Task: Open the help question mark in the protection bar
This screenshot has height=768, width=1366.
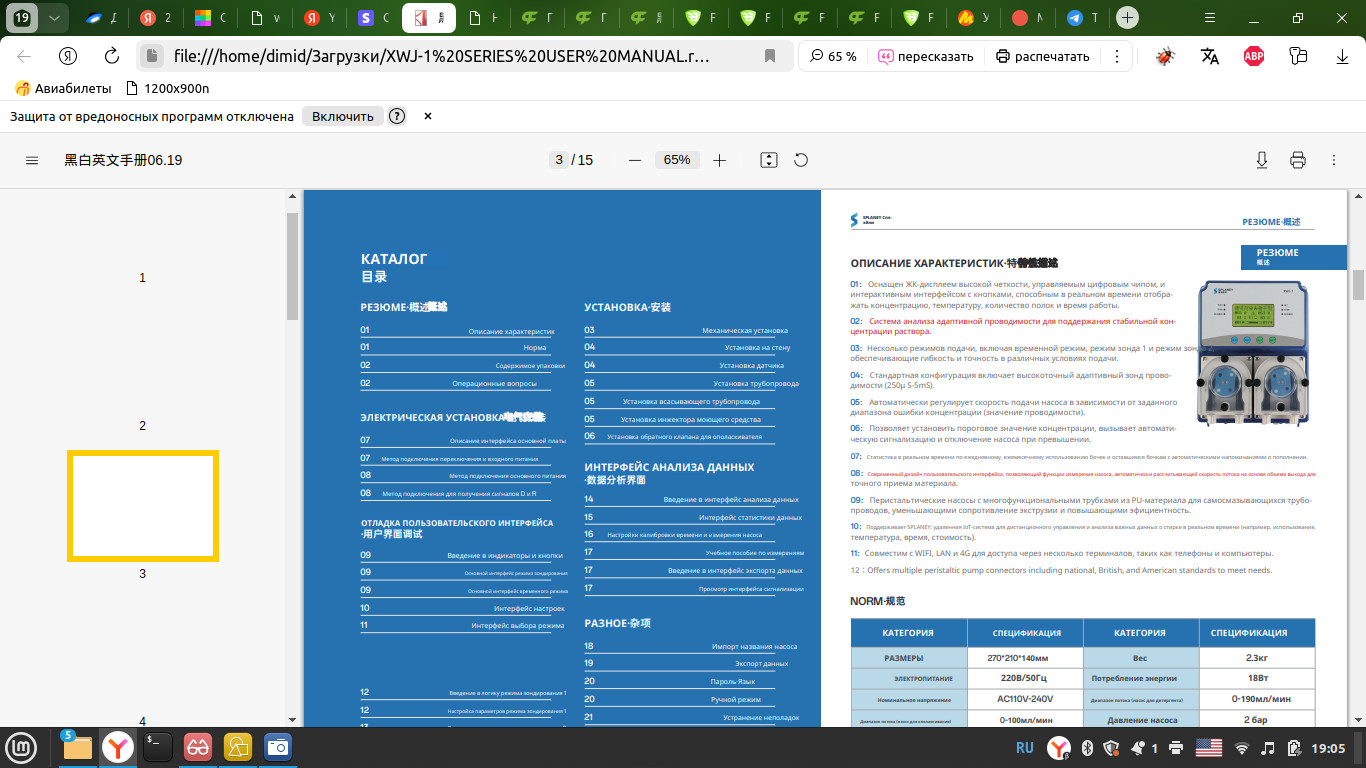Action: (x=397, y=116)
